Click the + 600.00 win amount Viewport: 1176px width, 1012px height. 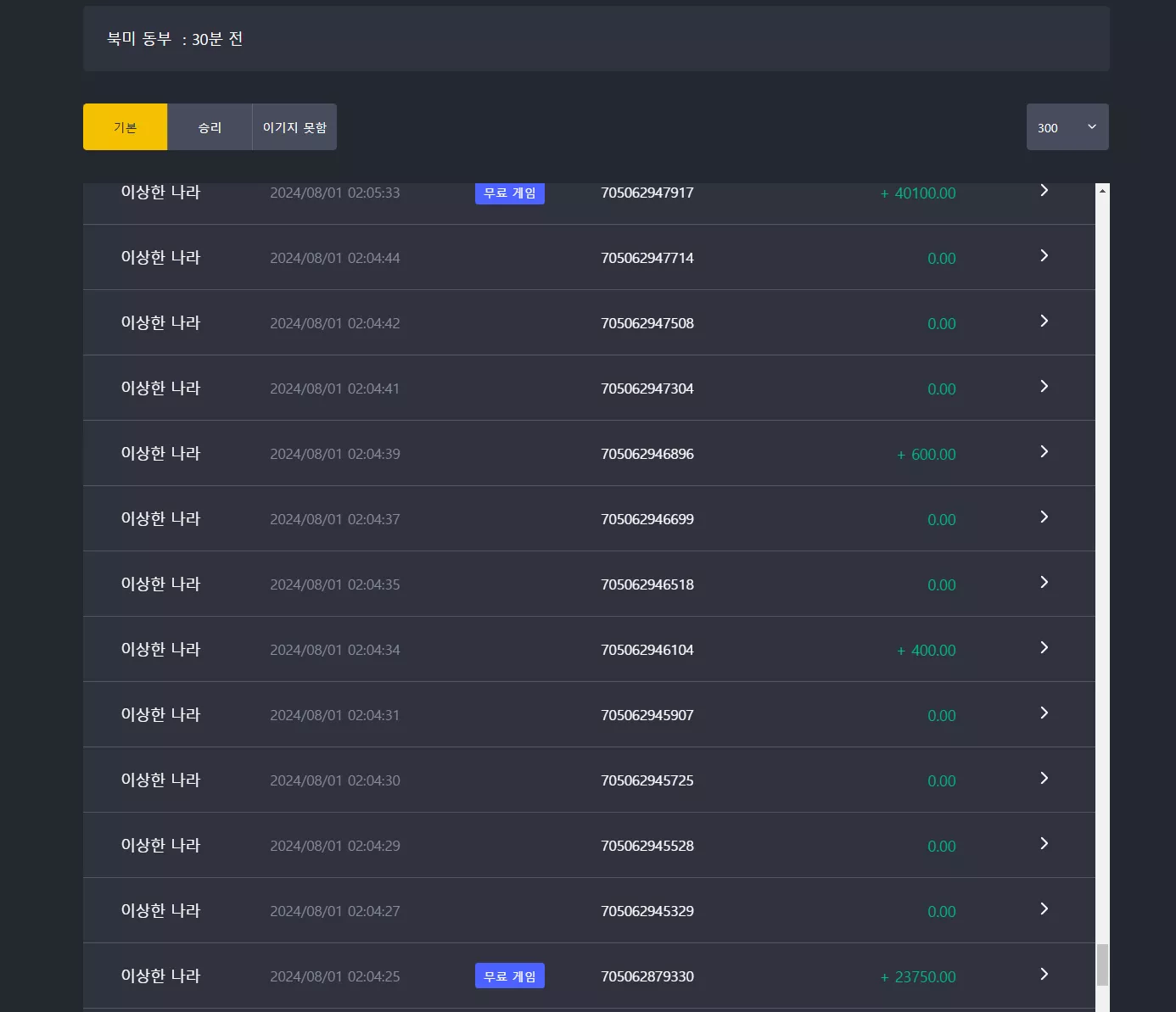click(927, 455)
